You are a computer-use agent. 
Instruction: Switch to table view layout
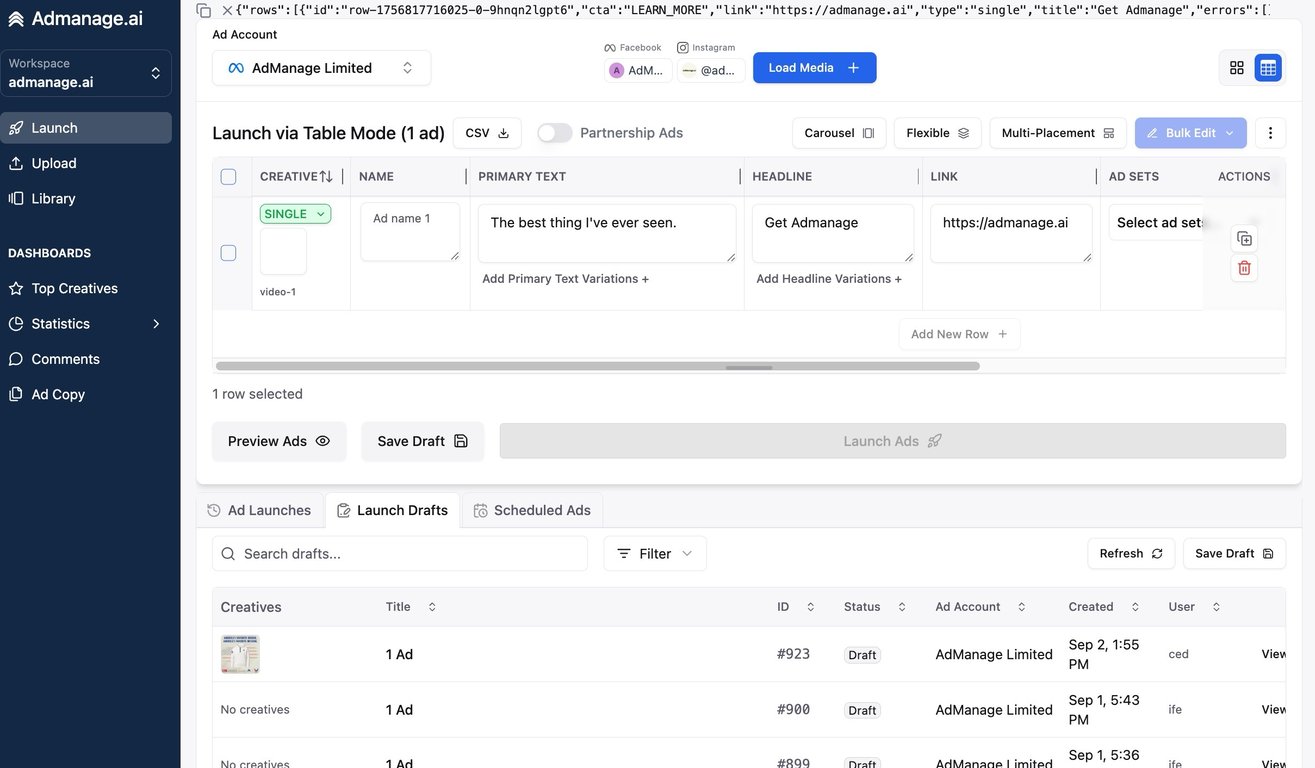coord(1268,68)
